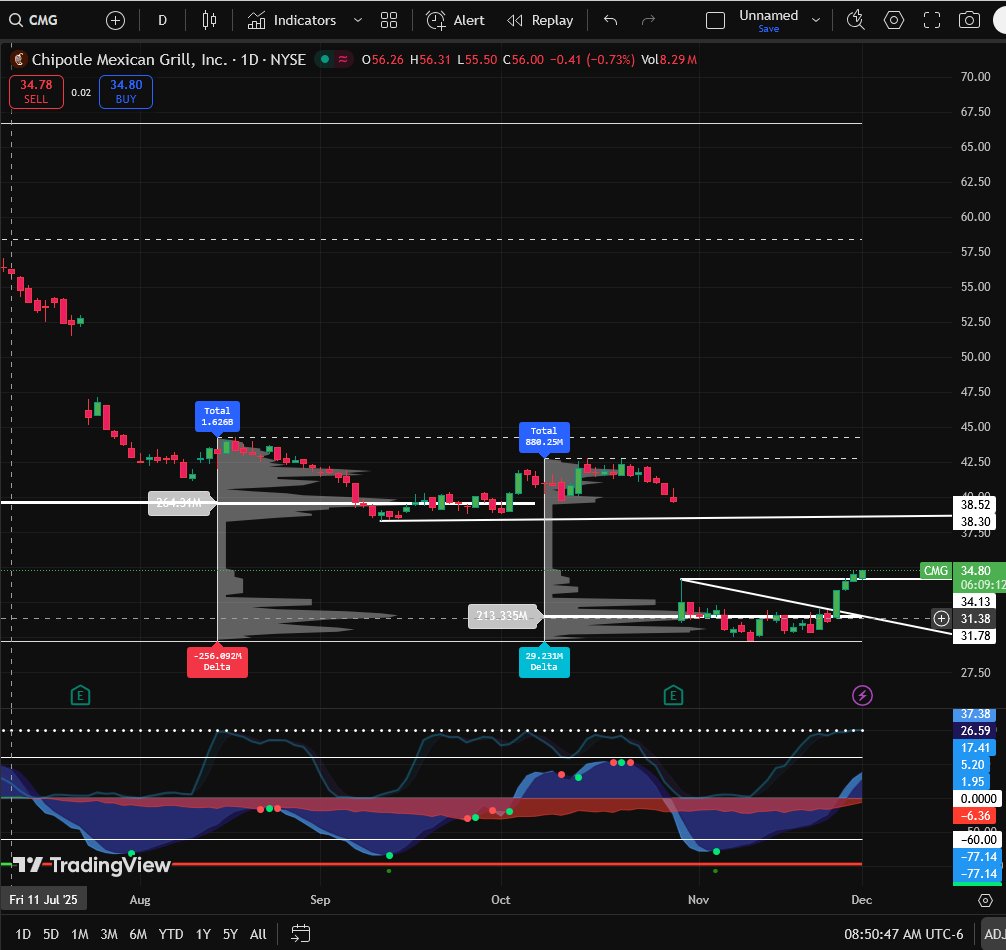Click the 29.231M Delta label
Screen dimensions: 1006x950
544,661
